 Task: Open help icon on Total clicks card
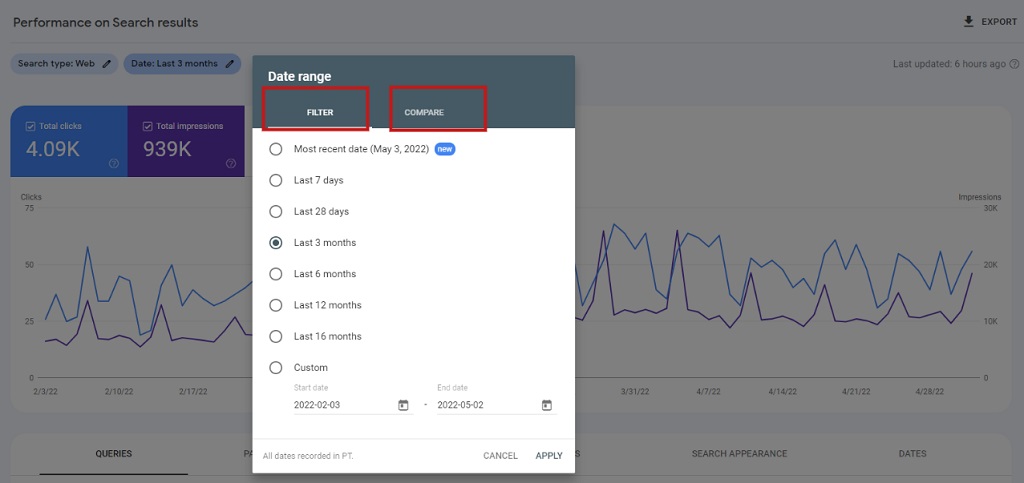(114, 163)
